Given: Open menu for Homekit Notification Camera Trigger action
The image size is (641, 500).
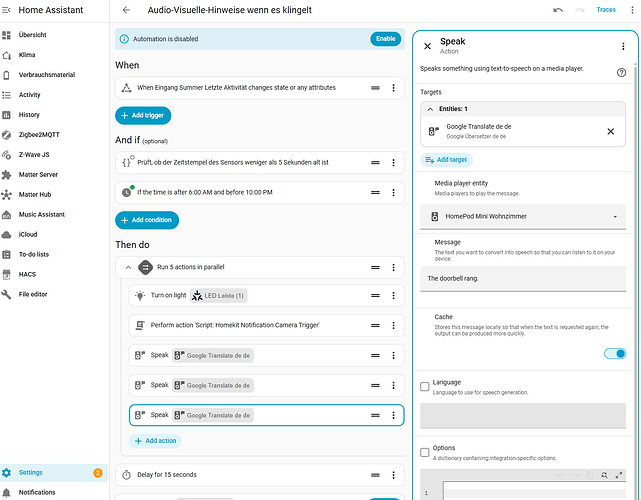Looking at the screenshot, I should (393, 325).
